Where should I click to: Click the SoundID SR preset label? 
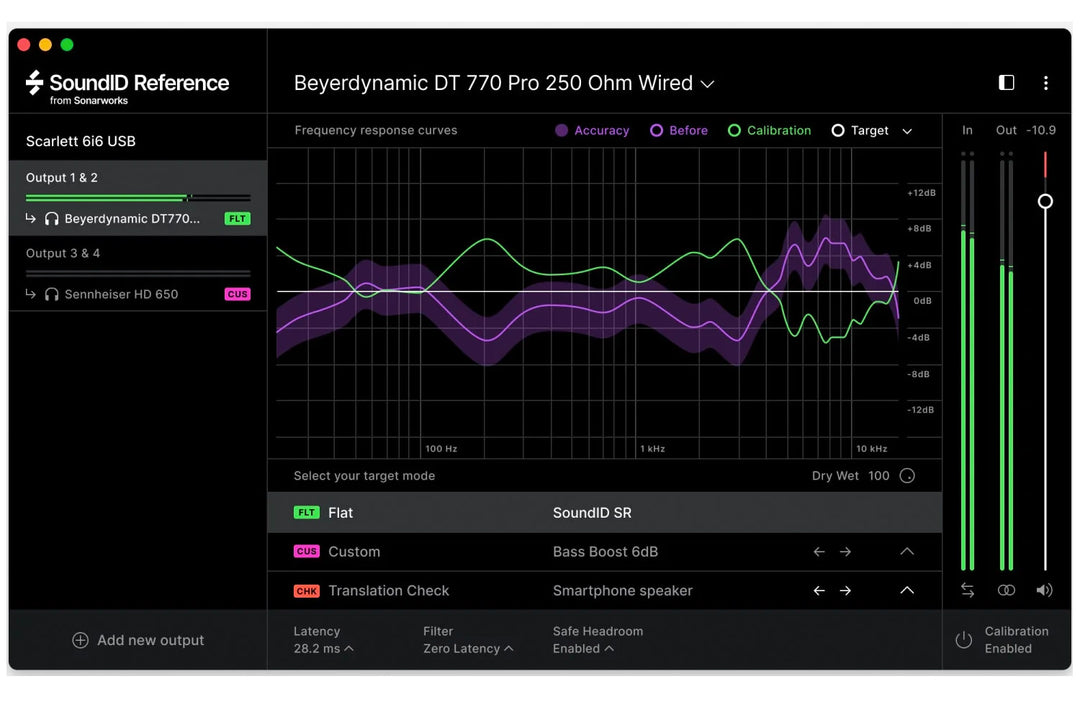(x=592, y=513)
